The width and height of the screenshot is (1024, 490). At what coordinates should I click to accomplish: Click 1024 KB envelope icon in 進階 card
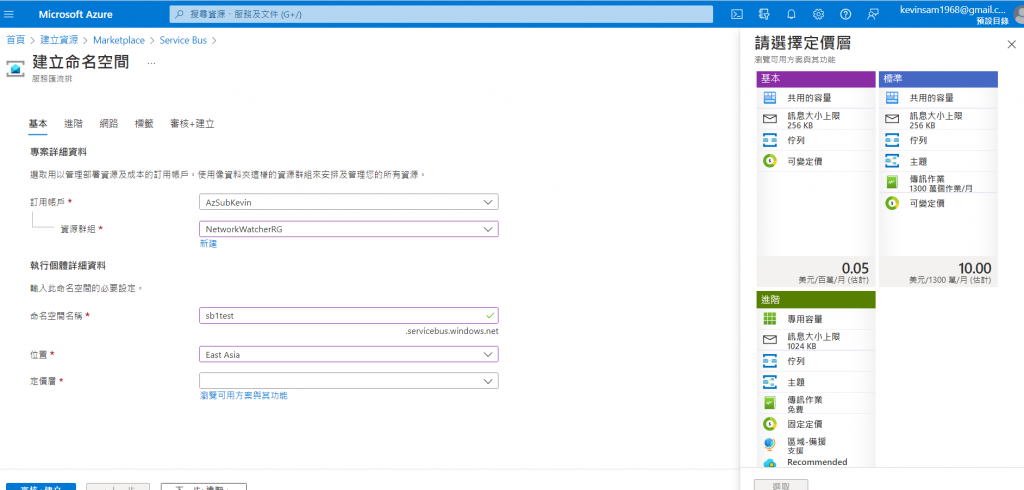click(x=770, y=340)
